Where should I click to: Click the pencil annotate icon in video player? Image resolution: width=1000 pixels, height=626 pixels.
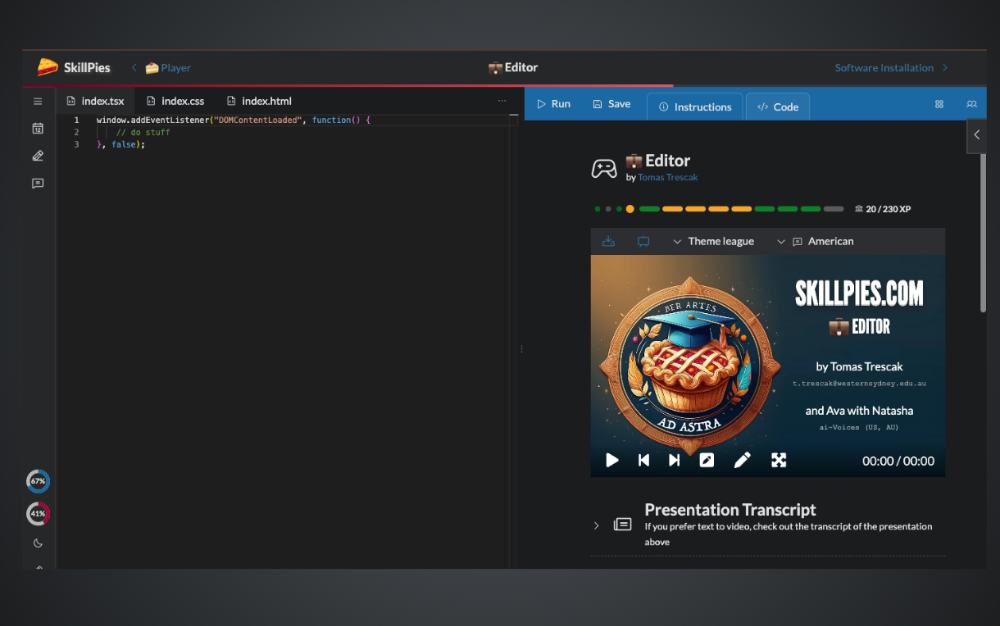[742, 460]
